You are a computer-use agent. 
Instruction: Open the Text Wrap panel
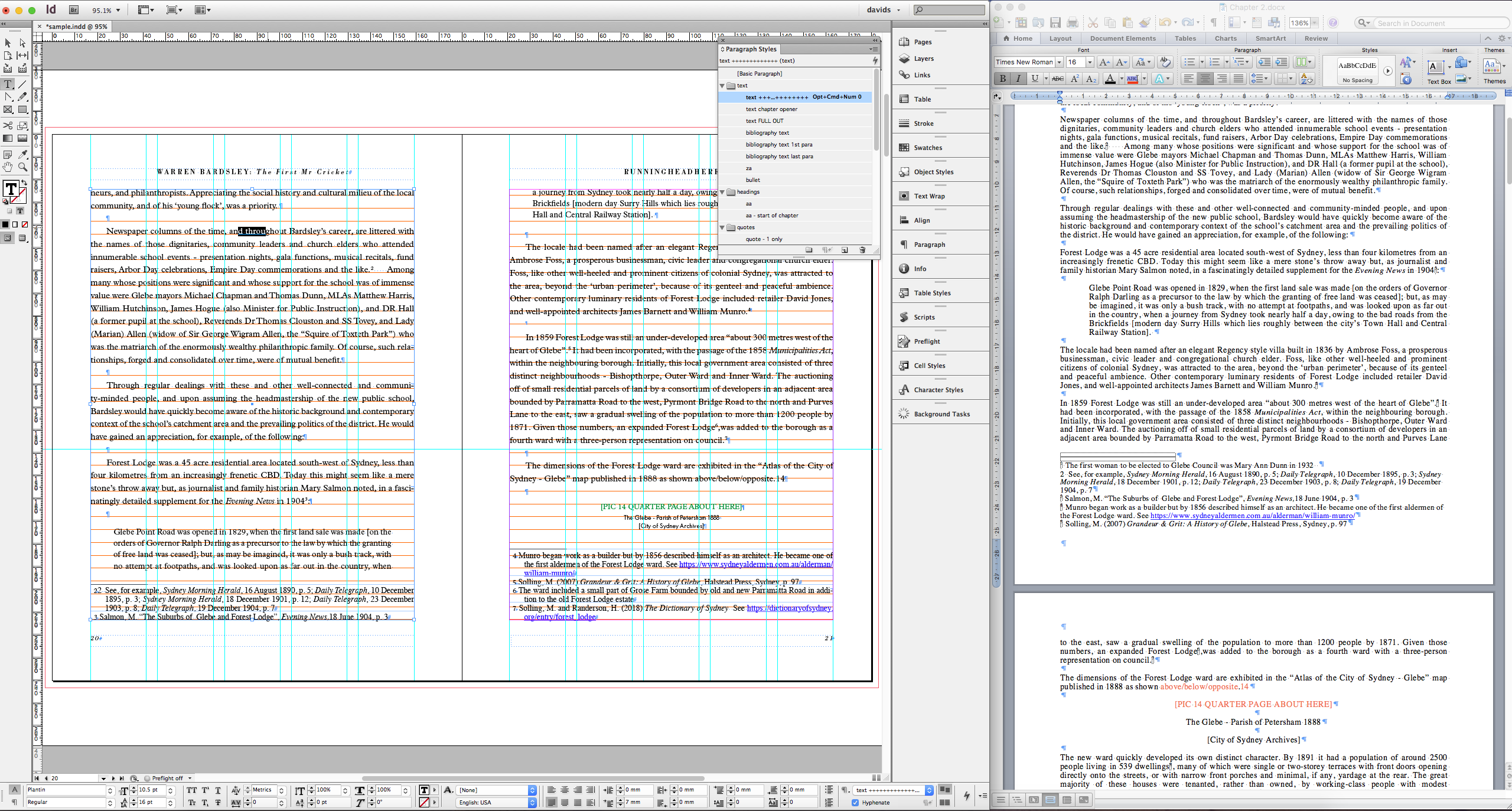[x=928, y=196]
